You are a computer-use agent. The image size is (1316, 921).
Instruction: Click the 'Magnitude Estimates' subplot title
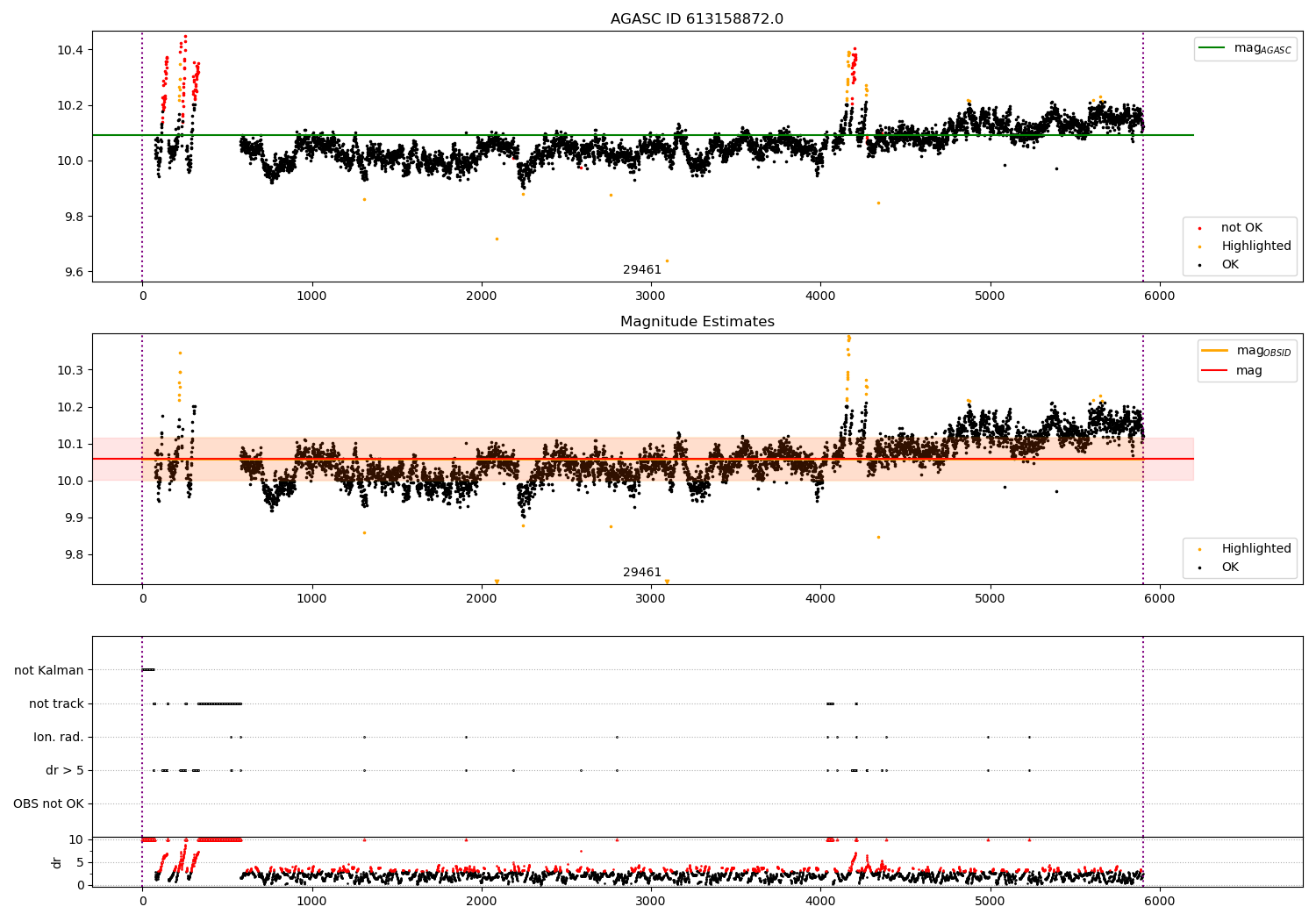697,322
